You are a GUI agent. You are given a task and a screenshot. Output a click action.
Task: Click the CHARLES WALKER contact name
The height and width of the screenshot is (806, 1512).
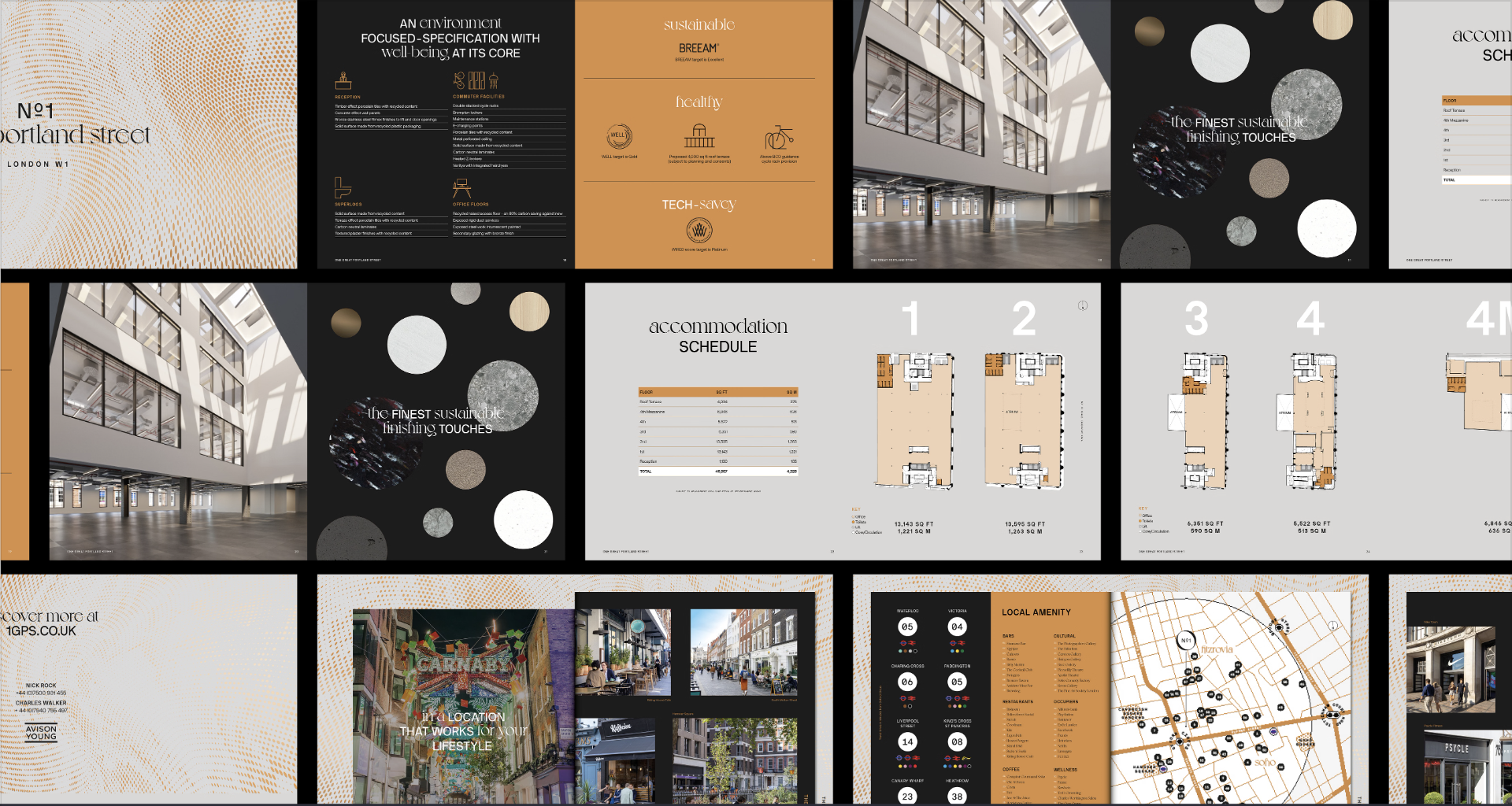click(41, 703)
